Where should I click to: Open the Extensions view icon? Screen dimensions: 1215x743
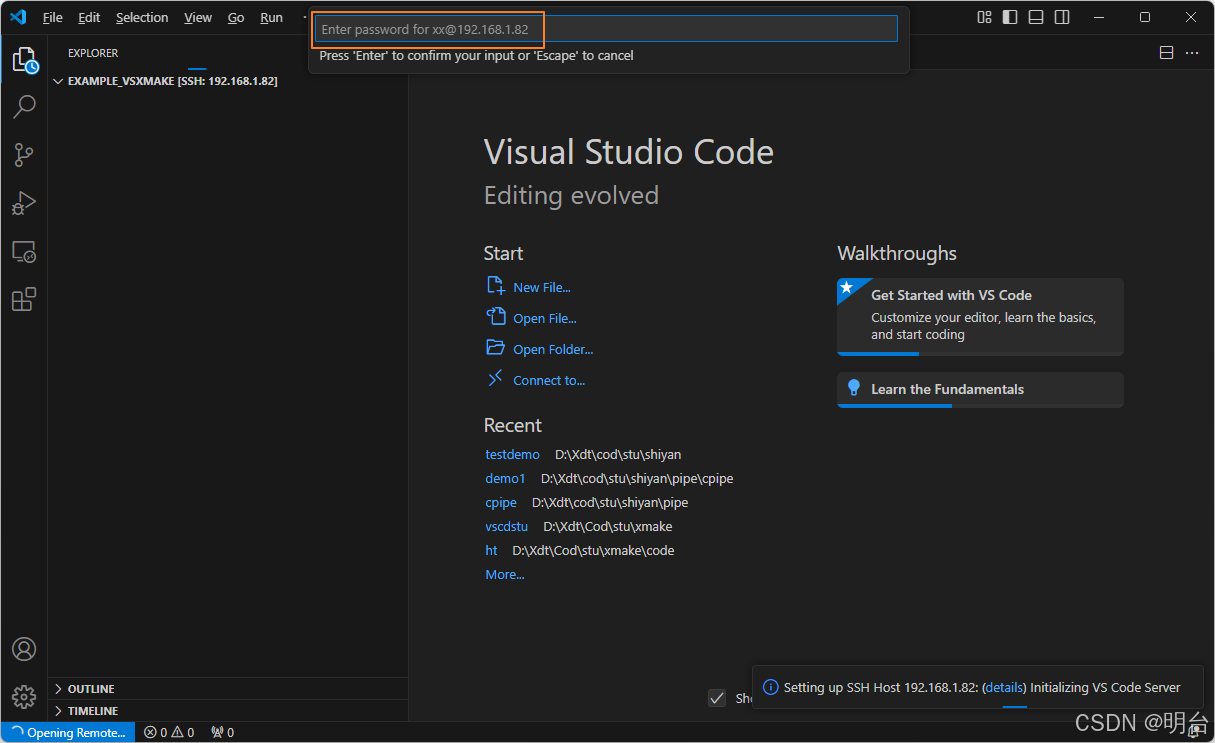pyautogui.click(x=24, y=299)
